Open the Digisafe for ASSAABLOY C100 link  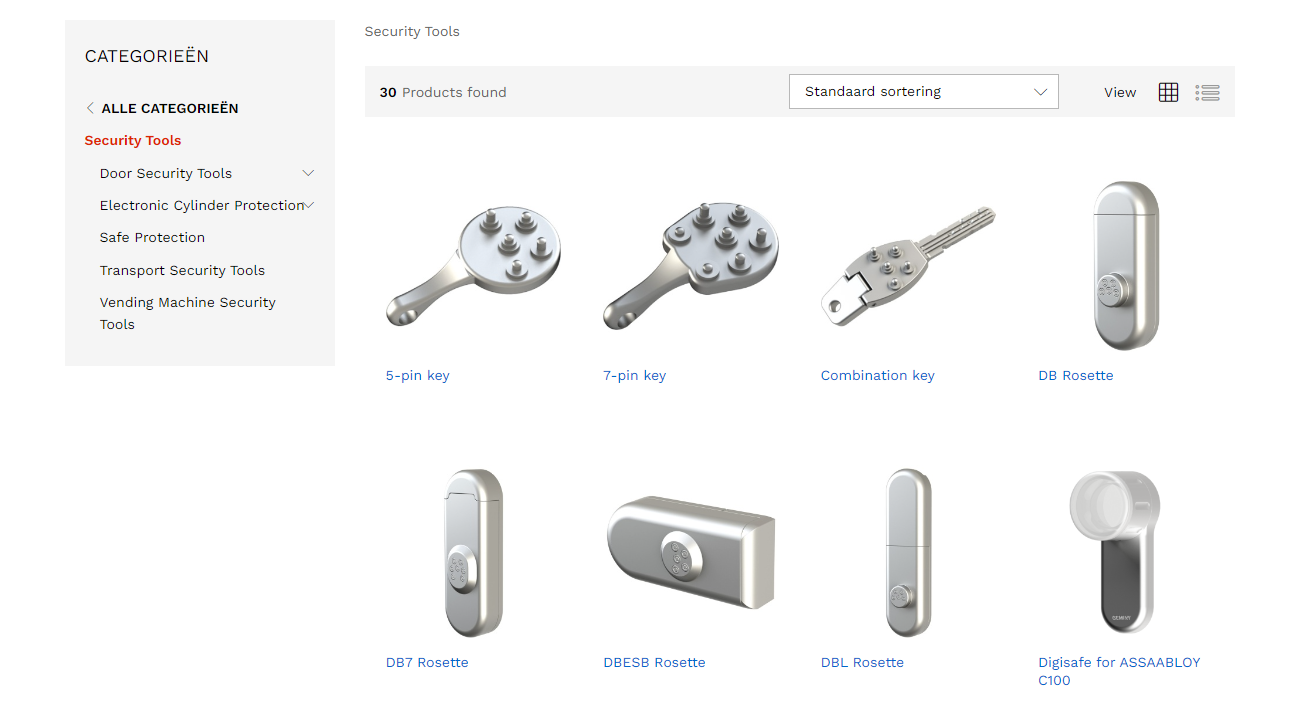(x=1119, y=671)
